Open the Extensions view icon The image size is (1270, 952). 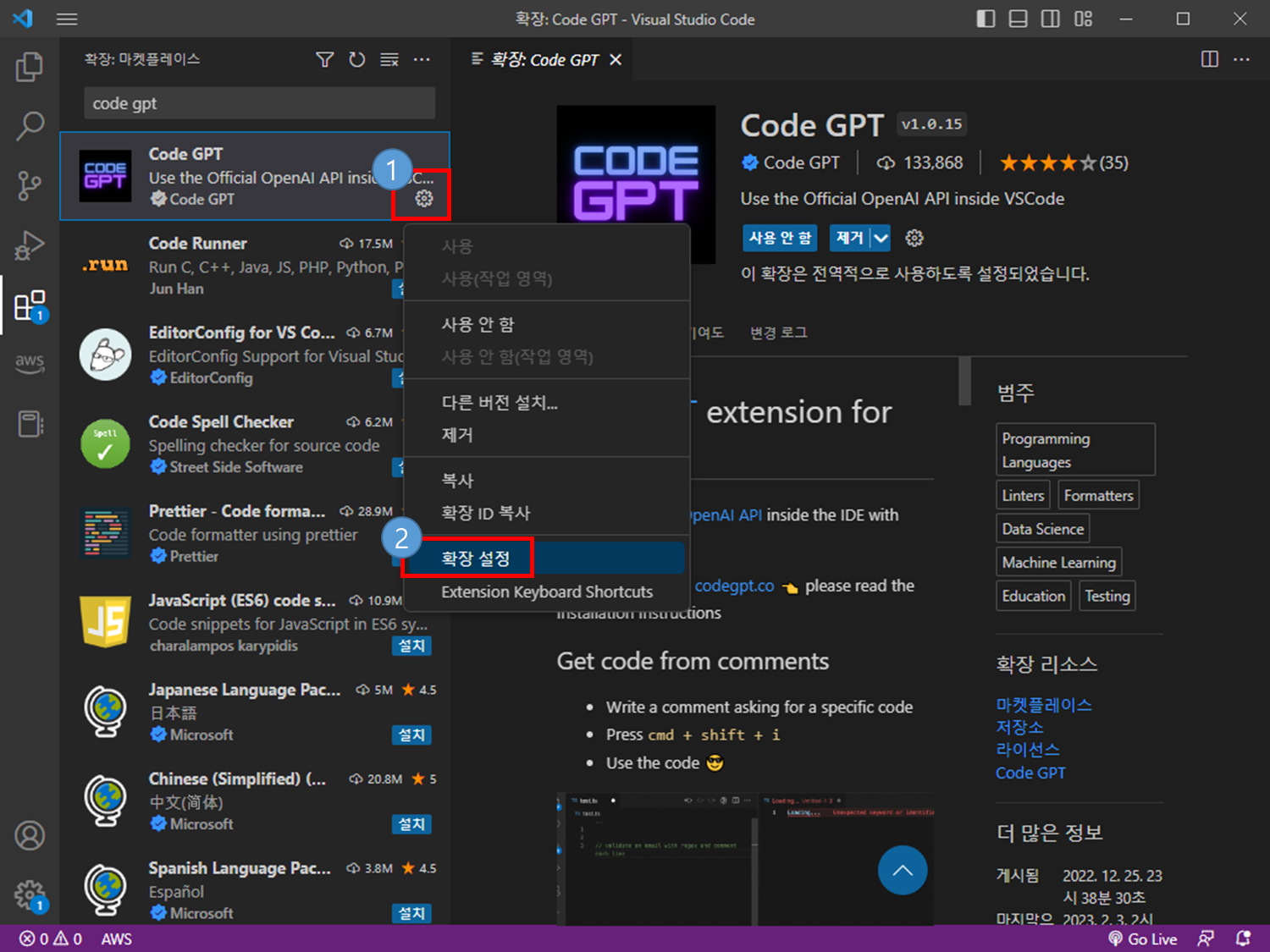[30, 305]
